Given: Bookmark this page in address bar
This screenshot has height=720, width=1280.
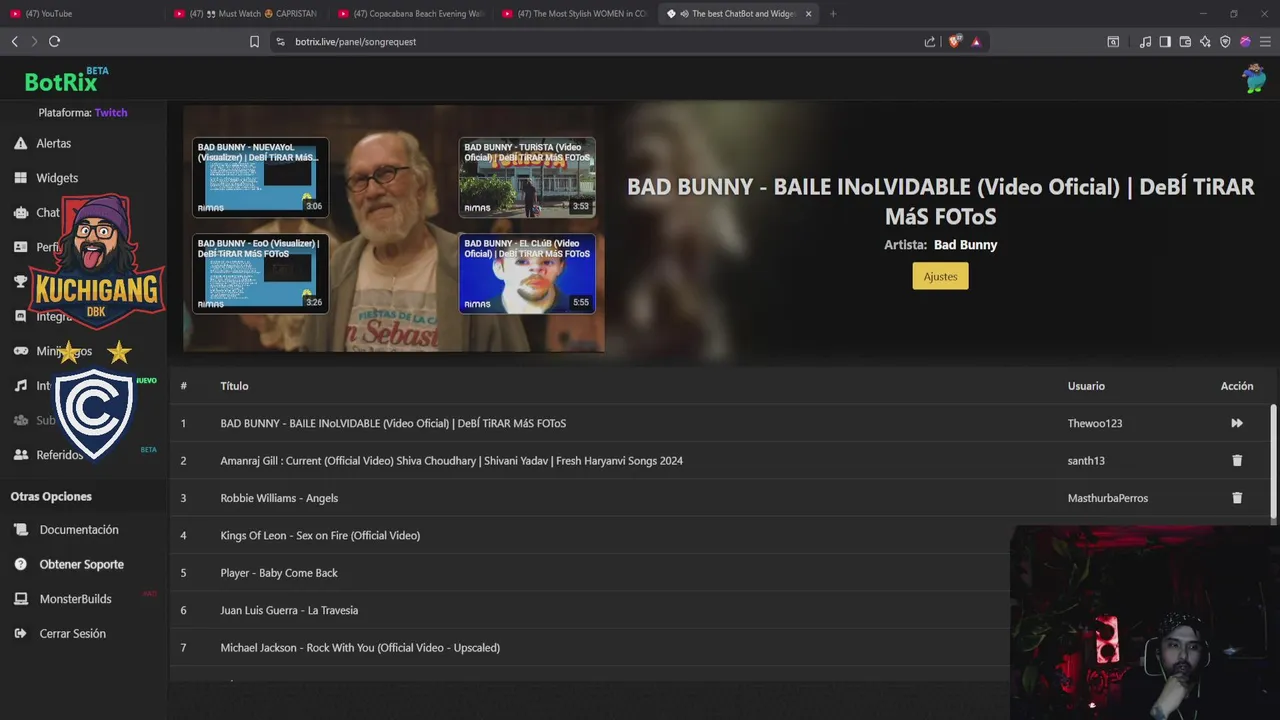Looking at the screenshot, I should click(254, 41).
